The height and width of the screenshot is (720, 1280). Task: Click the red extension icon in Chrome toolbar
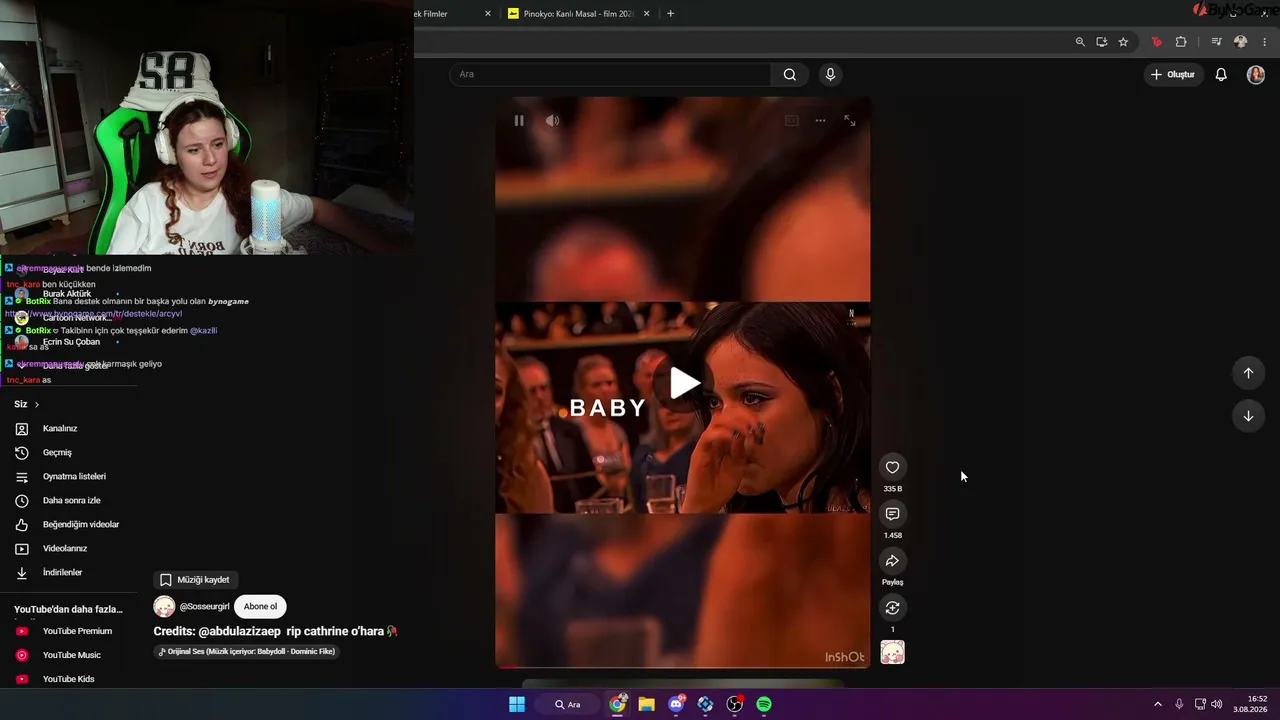click(1157, 42)
